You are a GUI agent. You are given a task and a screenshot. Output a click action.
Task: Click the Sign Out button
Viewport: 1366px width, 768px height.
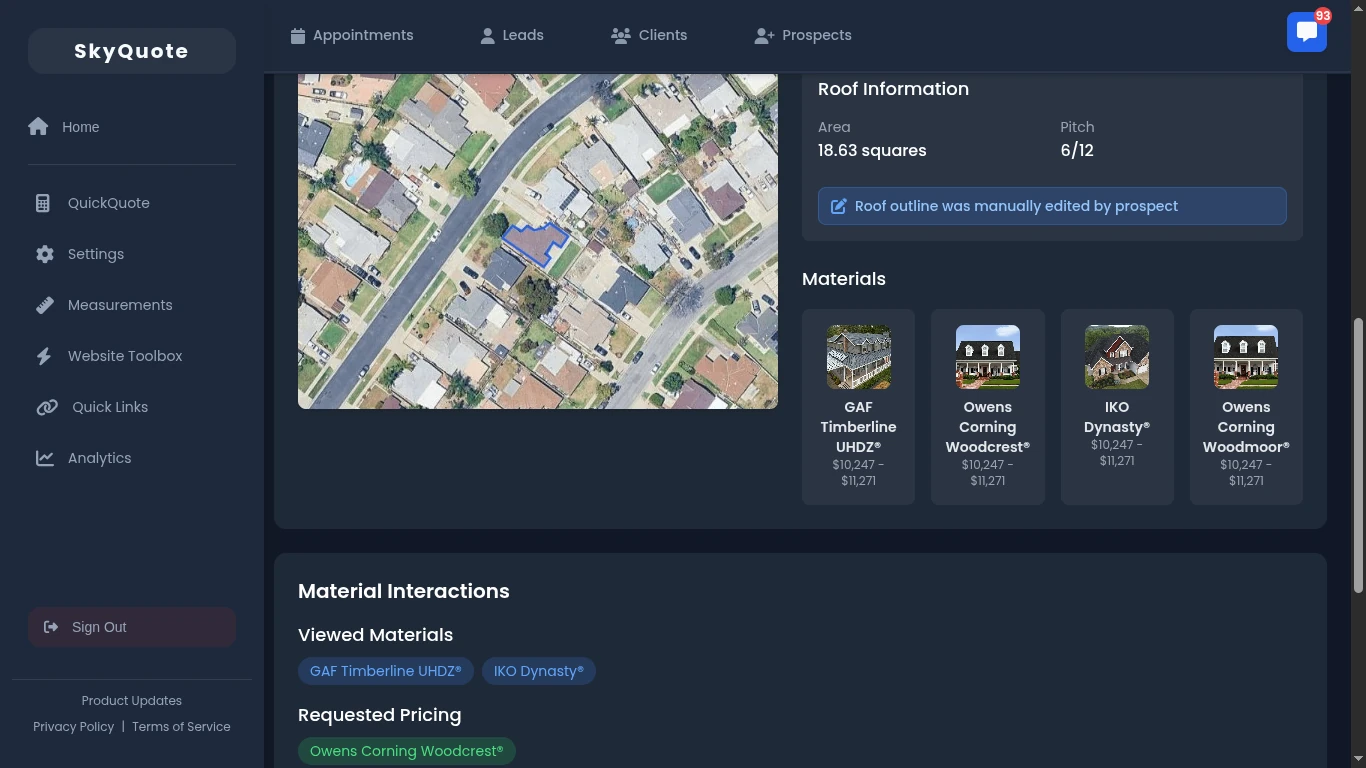[x=132, y=627]
